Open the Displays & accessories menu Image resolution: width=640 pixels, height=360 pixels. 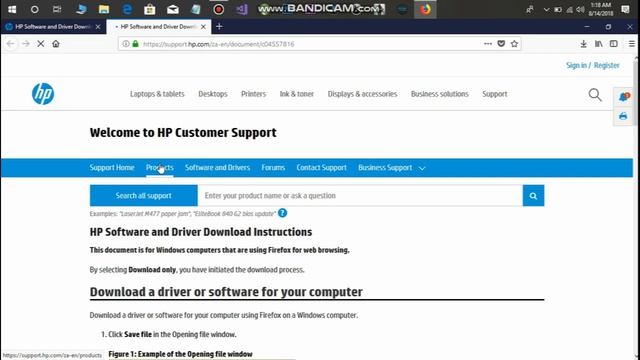[362, 94]
